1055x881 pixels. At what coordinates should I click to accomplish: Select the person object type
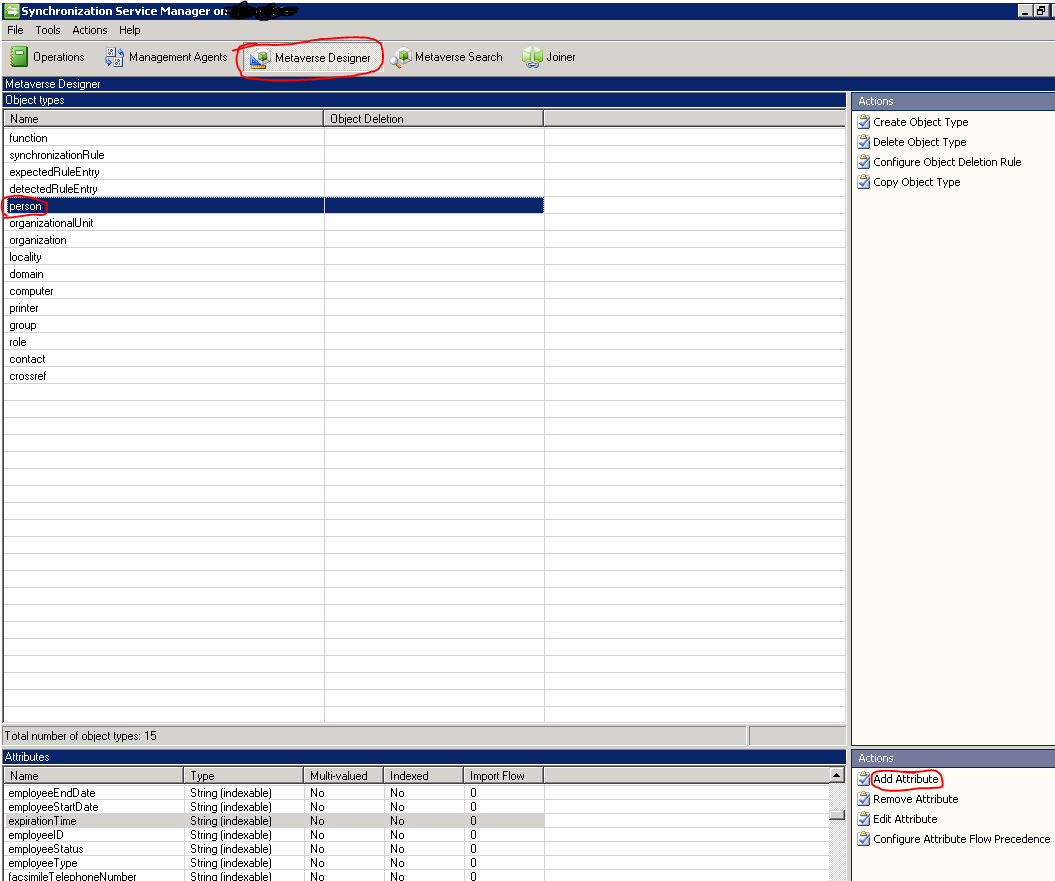click(x=274, y=205)
